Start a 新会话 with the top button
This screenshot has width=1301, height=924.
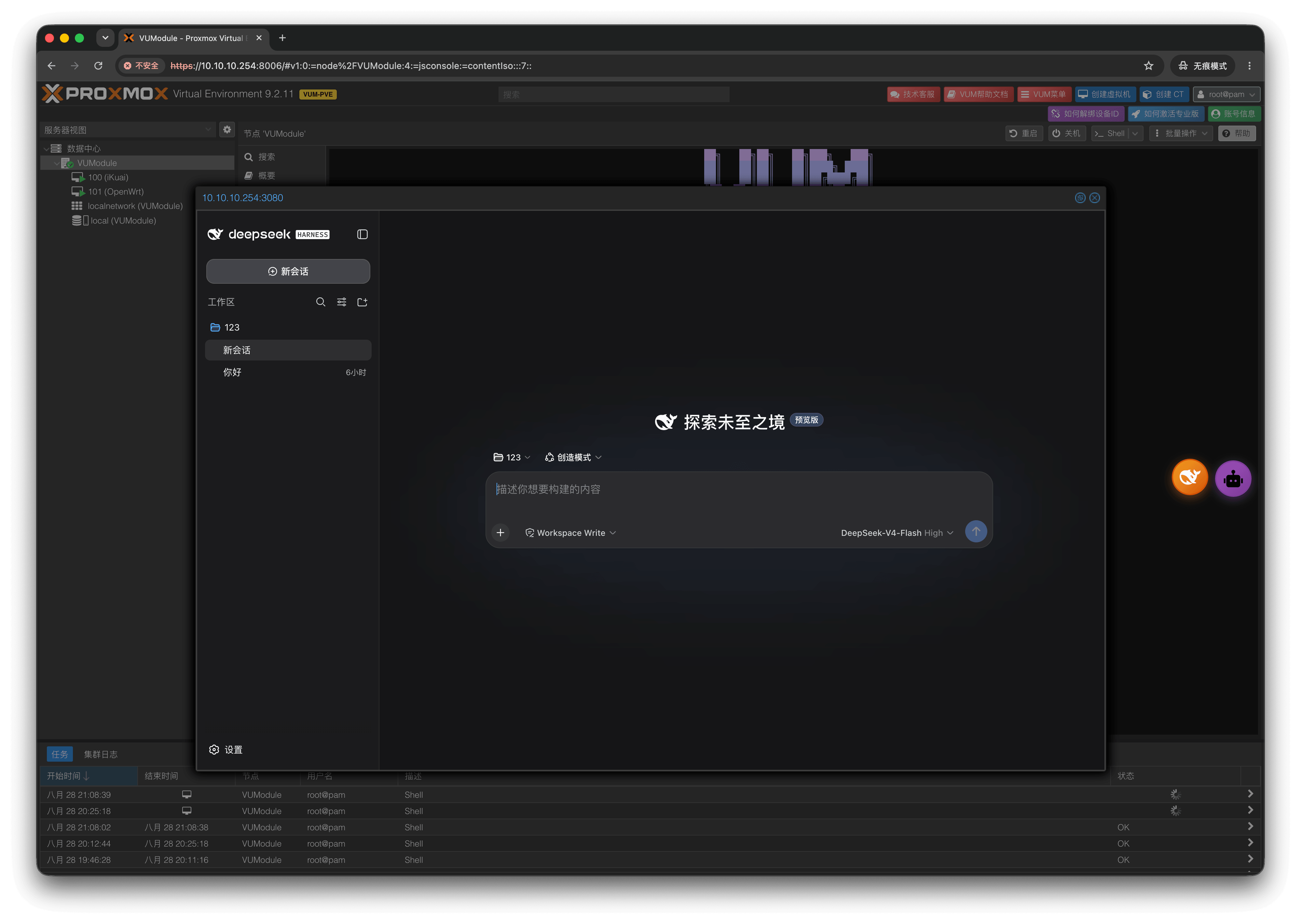point(288,271)
